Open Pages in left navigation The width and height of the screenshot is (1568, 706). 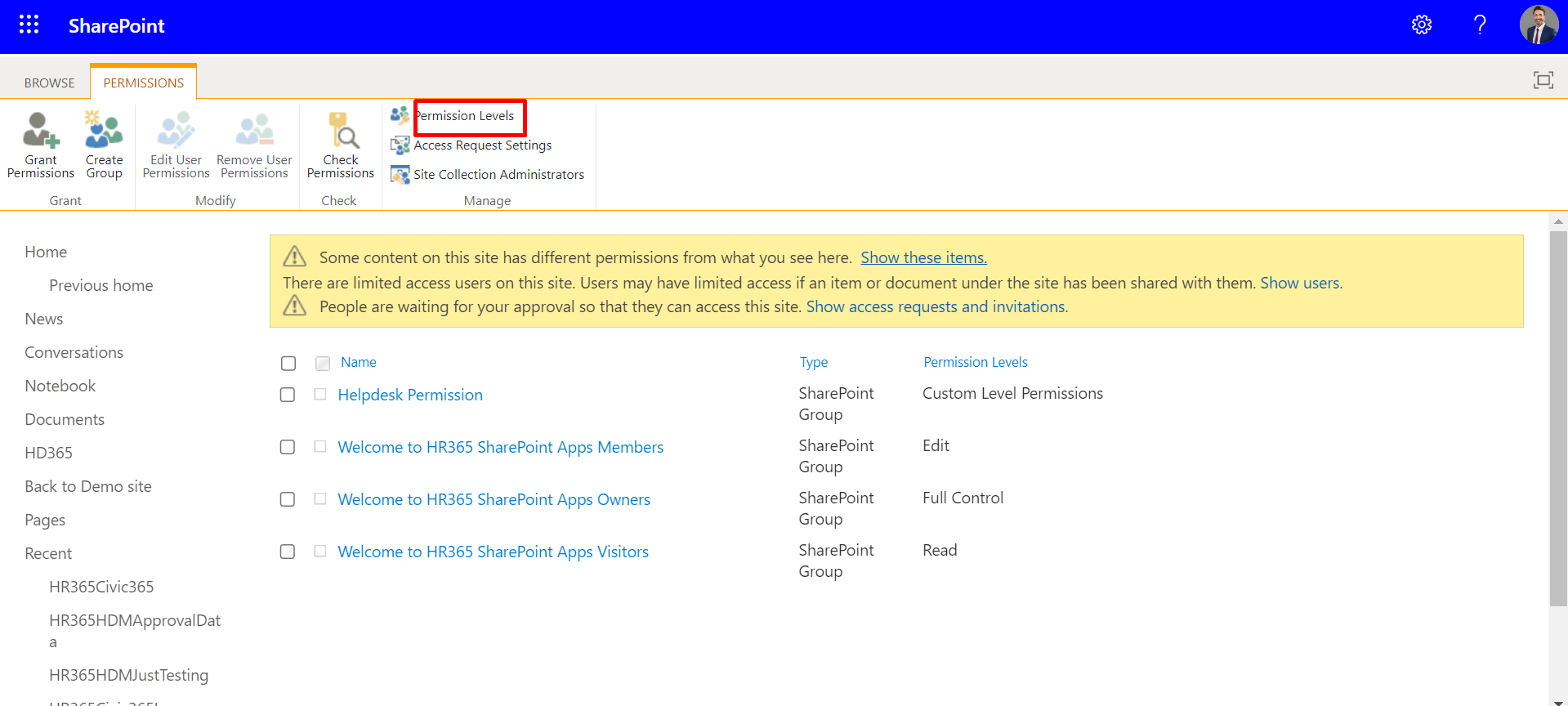(45, 520)
